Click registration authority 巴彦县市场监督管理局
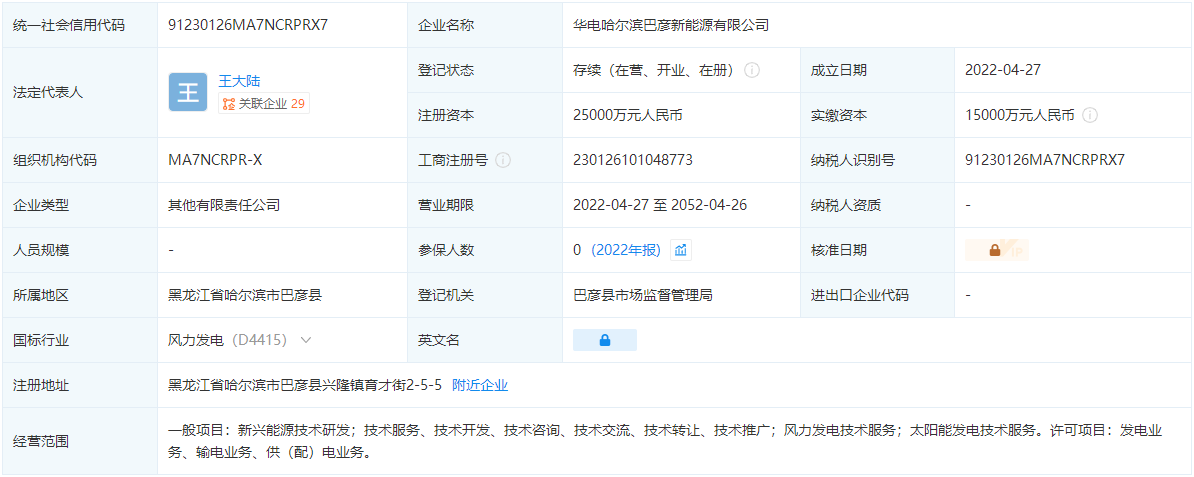Viewport: 1194px width, 477px height. (x=642, y=295)
